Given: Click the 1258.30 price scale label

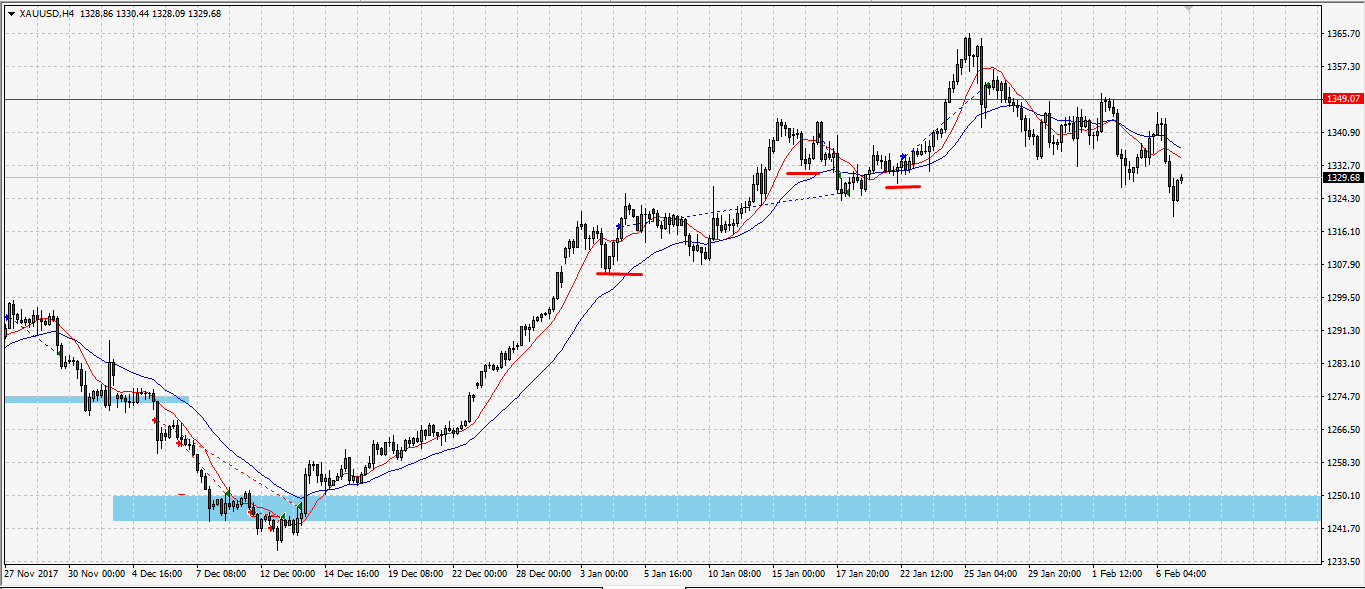Looking at the screenshot, I should coord(1343,462).
